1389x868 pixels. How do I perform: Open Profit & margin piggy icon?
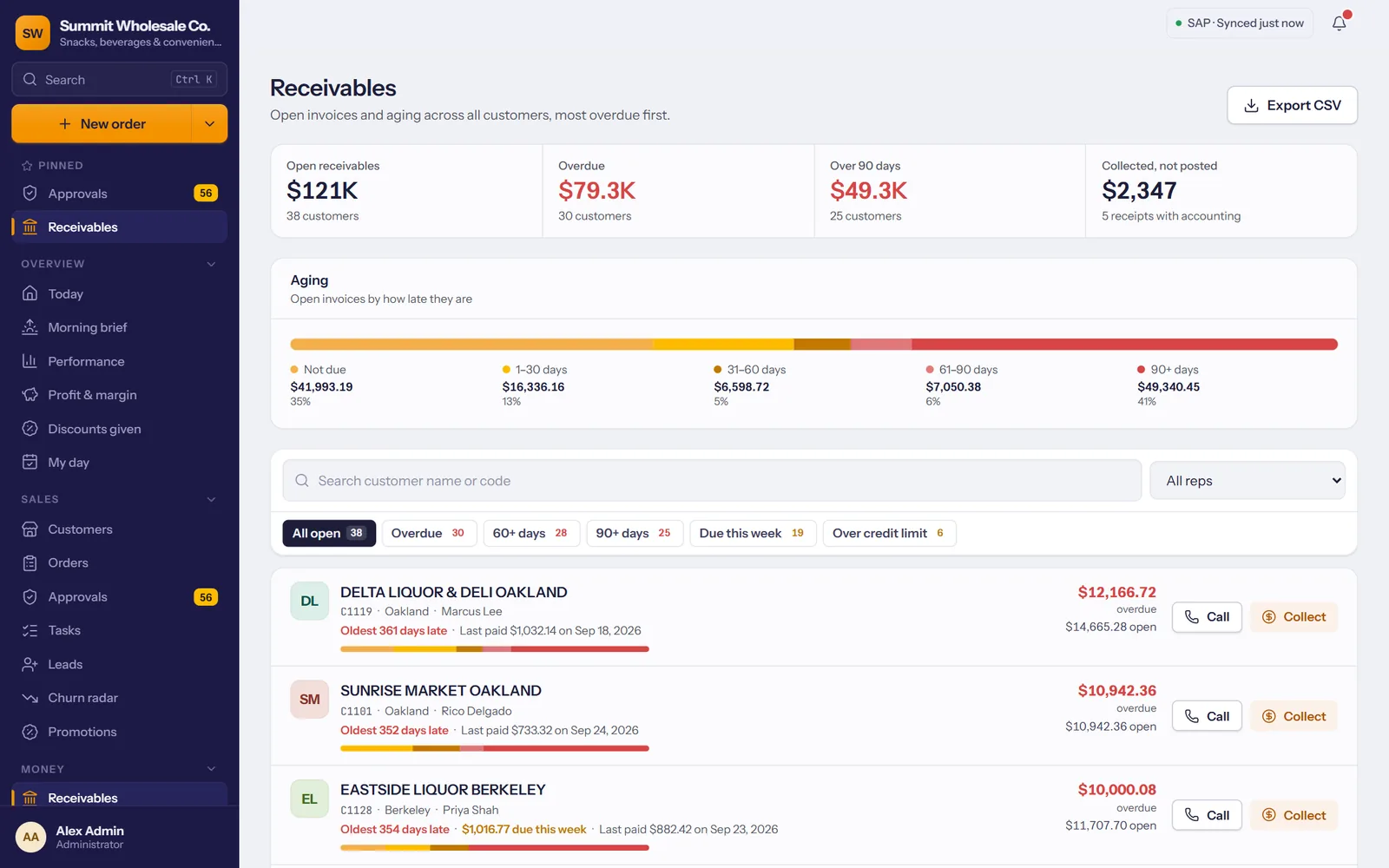point(30,395)
